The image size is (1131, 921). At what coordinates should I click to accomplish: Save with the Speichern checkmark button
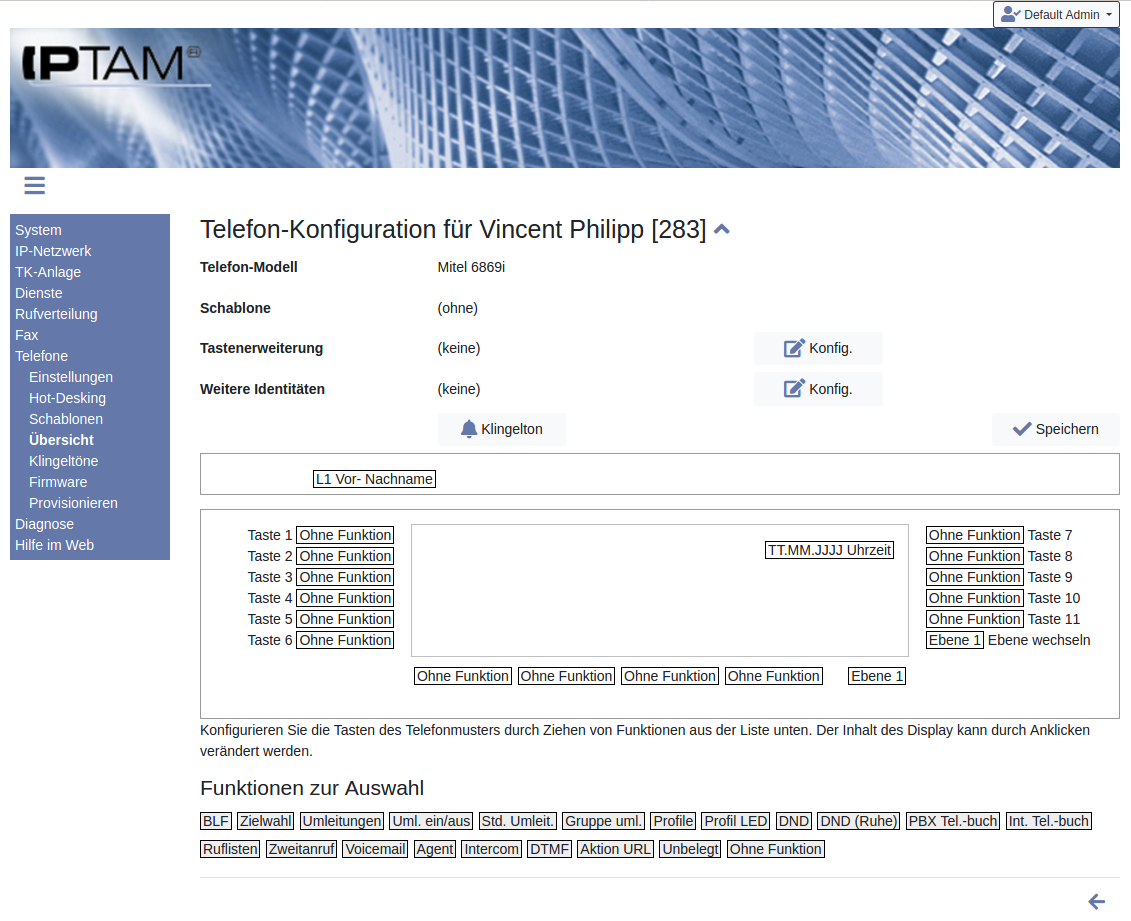[1055, 429]
